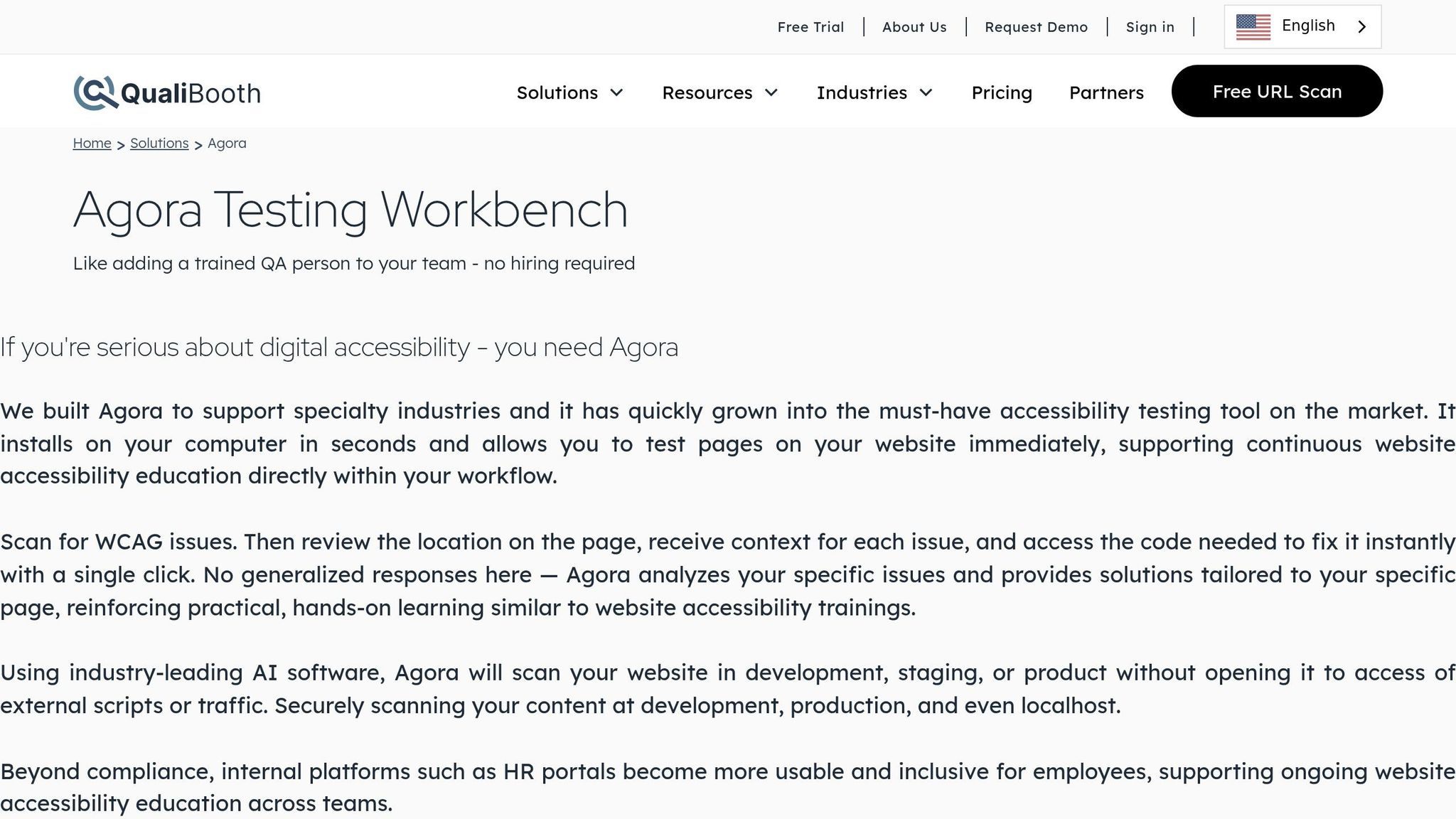The image size is (1456, 819).
Task: Visit the About Us page
Action: tap(914, 27)
